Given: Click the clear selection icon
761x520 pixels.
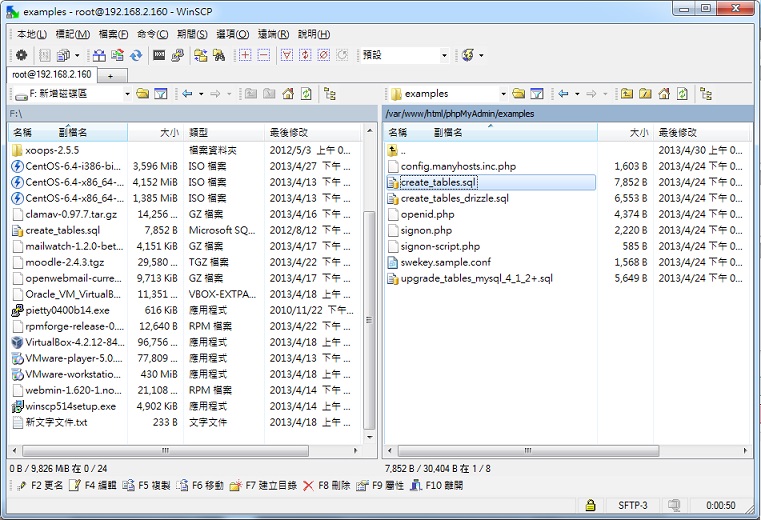Looking at the screenshot, I should coord(324,55).
